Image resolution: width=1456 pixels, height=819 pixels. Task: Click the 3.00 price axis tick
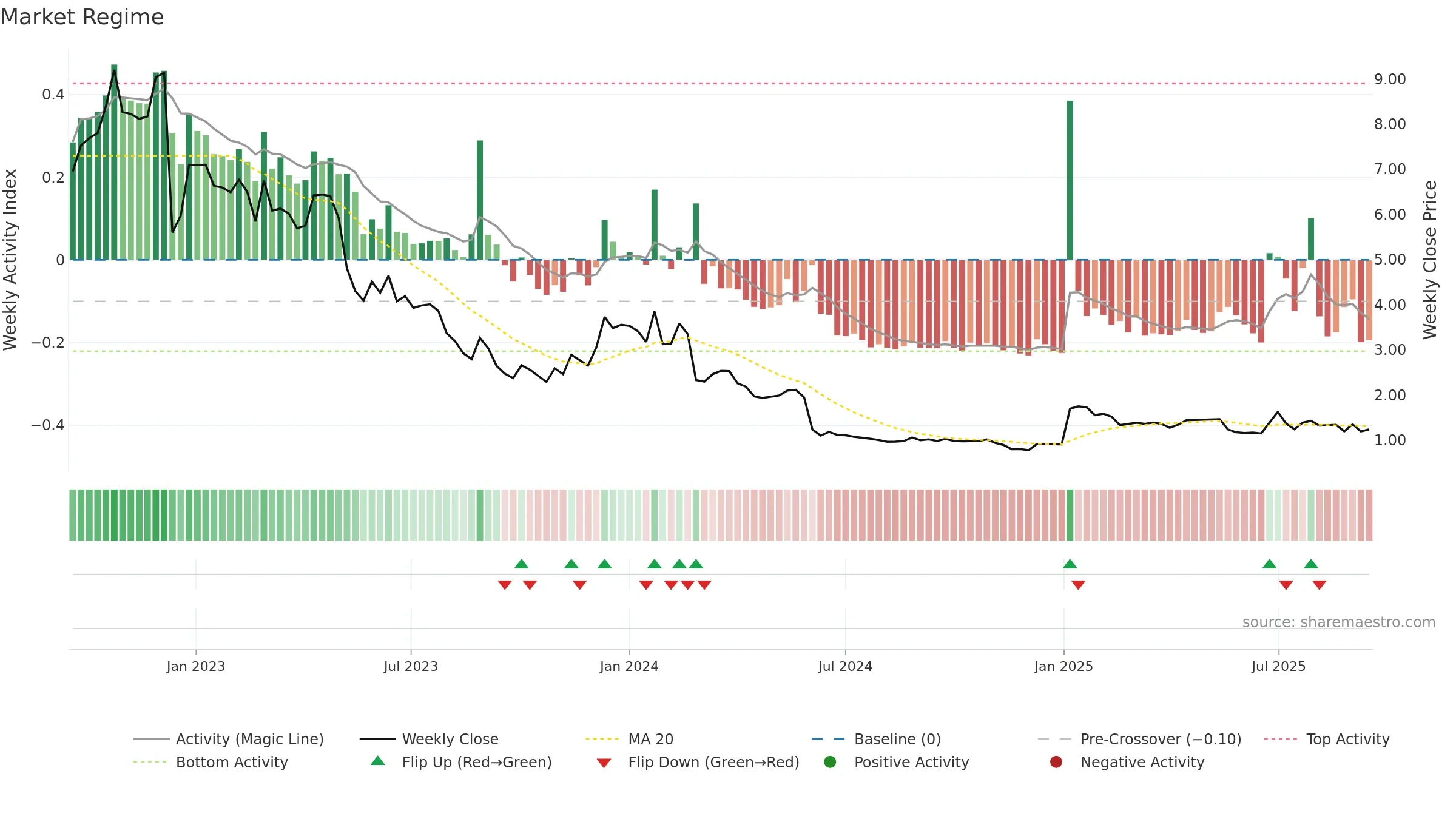[1390, 350]
